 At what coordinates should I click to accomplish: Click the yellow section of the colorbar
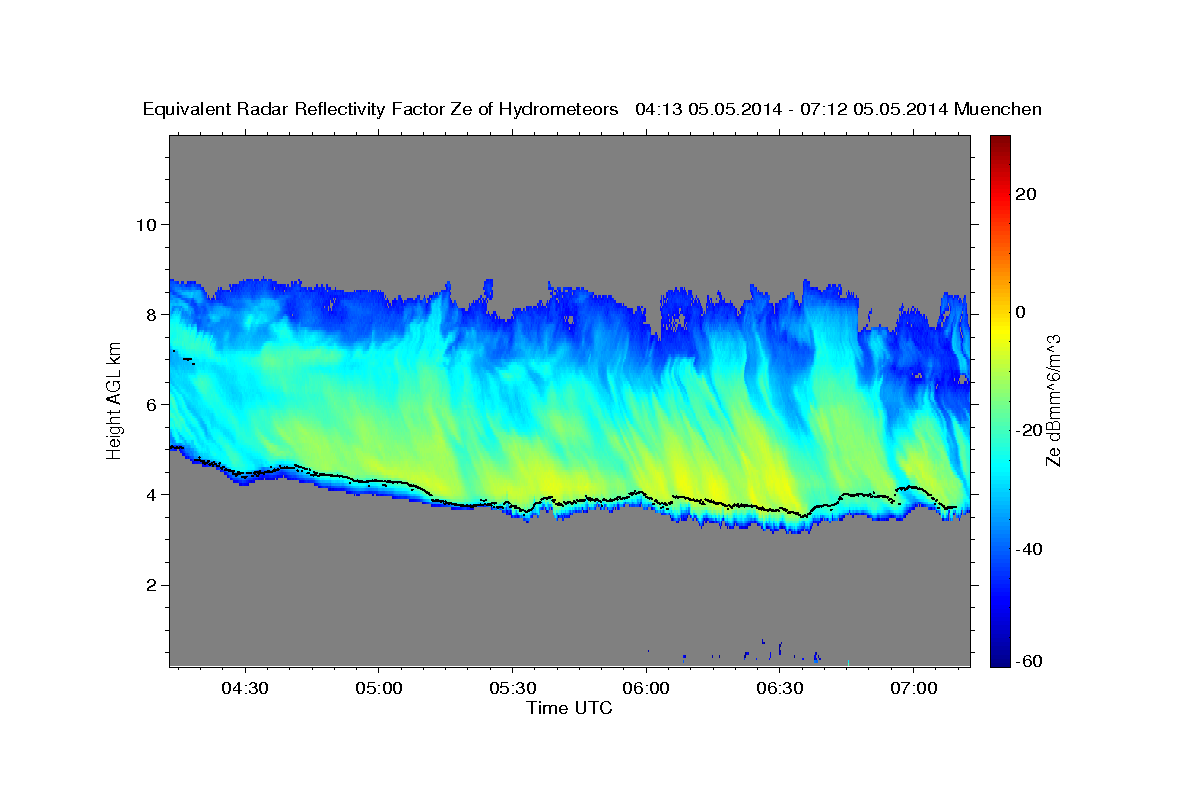(1001, 330)
